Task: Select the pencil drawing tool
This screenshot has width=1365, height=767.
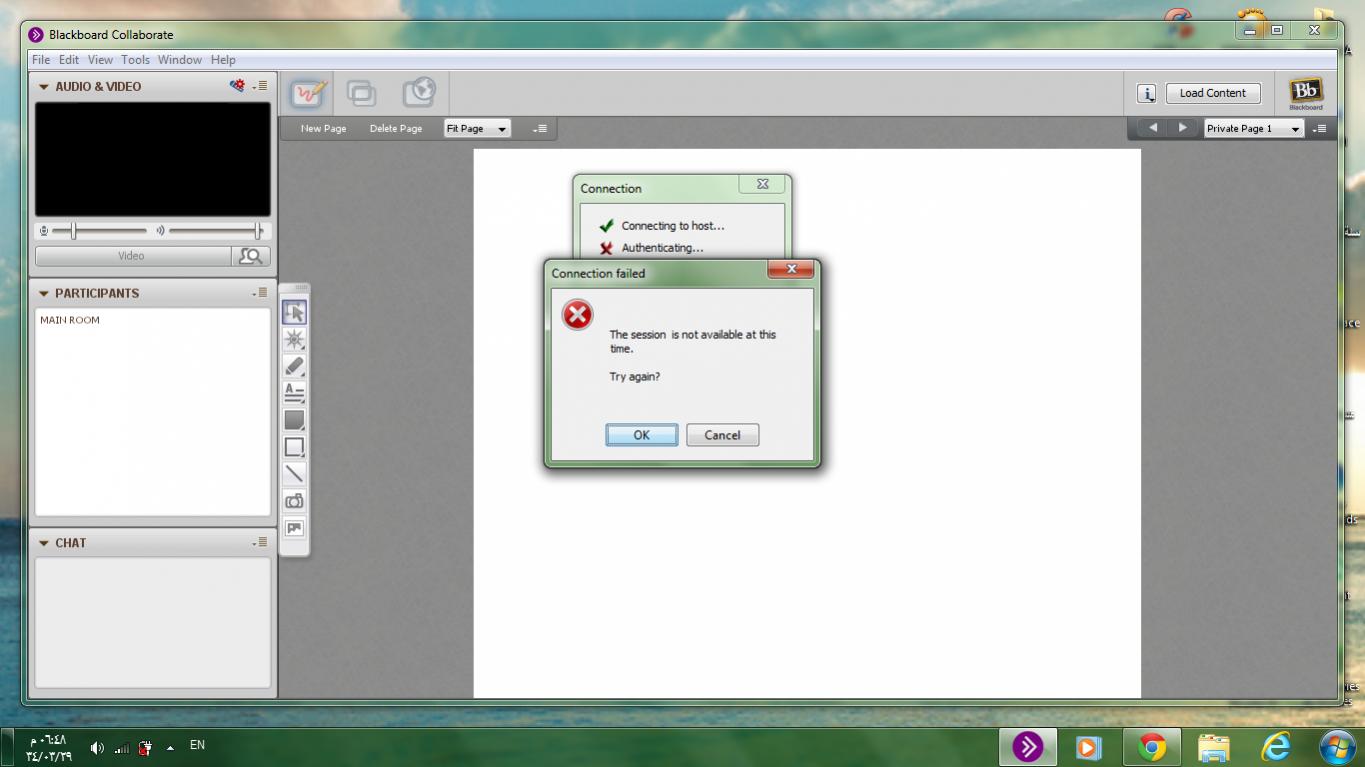Action: [294, 366]
